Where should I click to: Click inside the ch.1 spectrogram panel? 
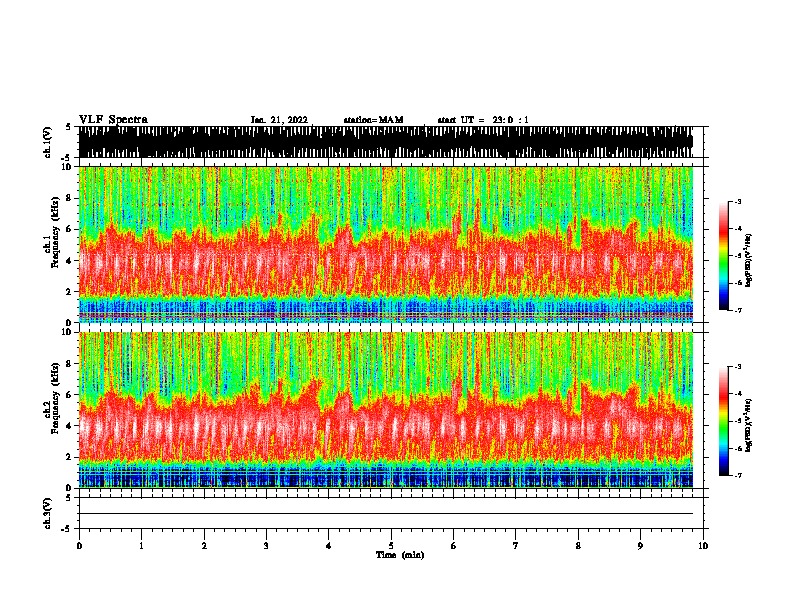[386, 244]
